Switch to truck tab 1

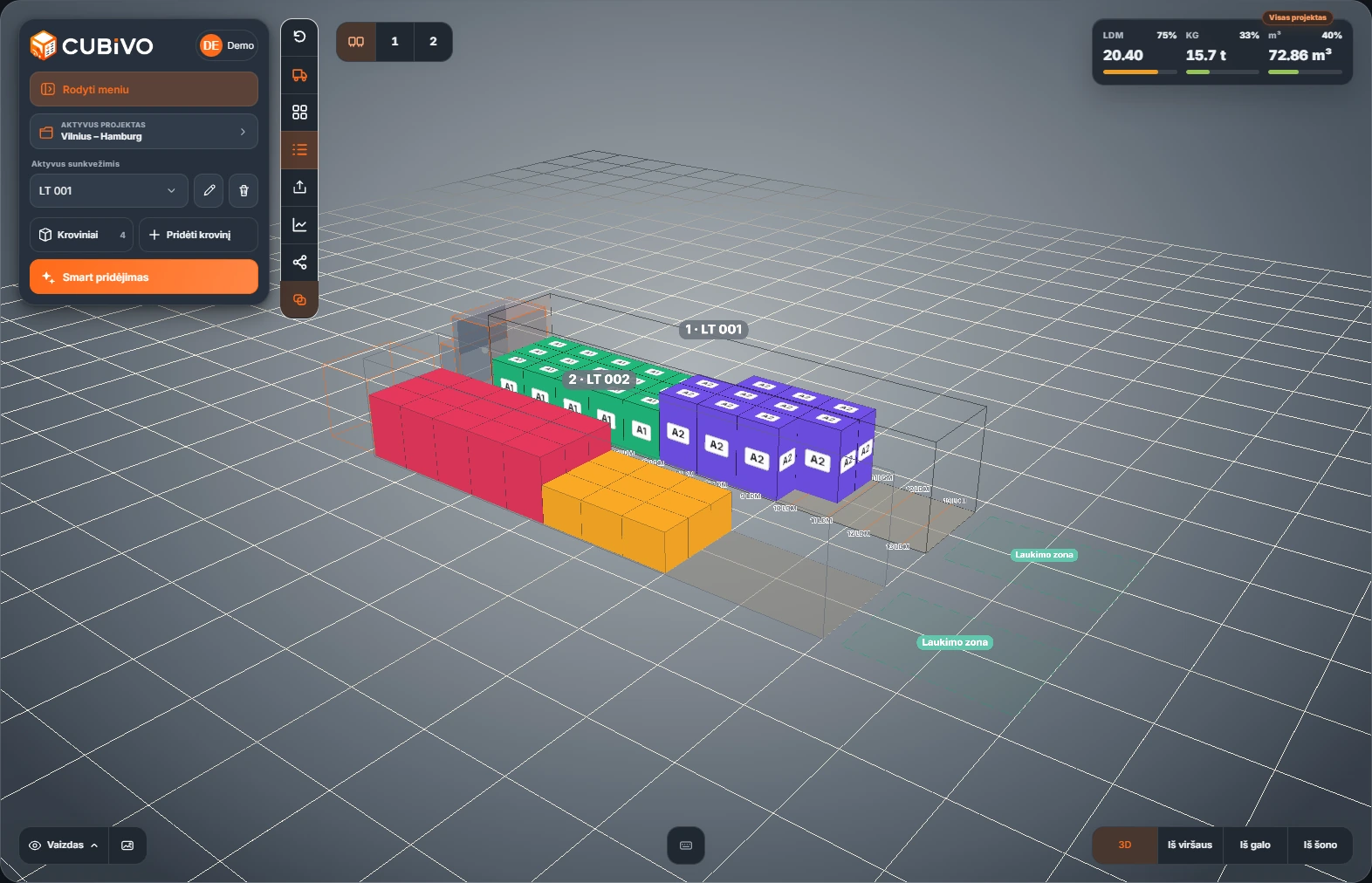click(394, 41)
